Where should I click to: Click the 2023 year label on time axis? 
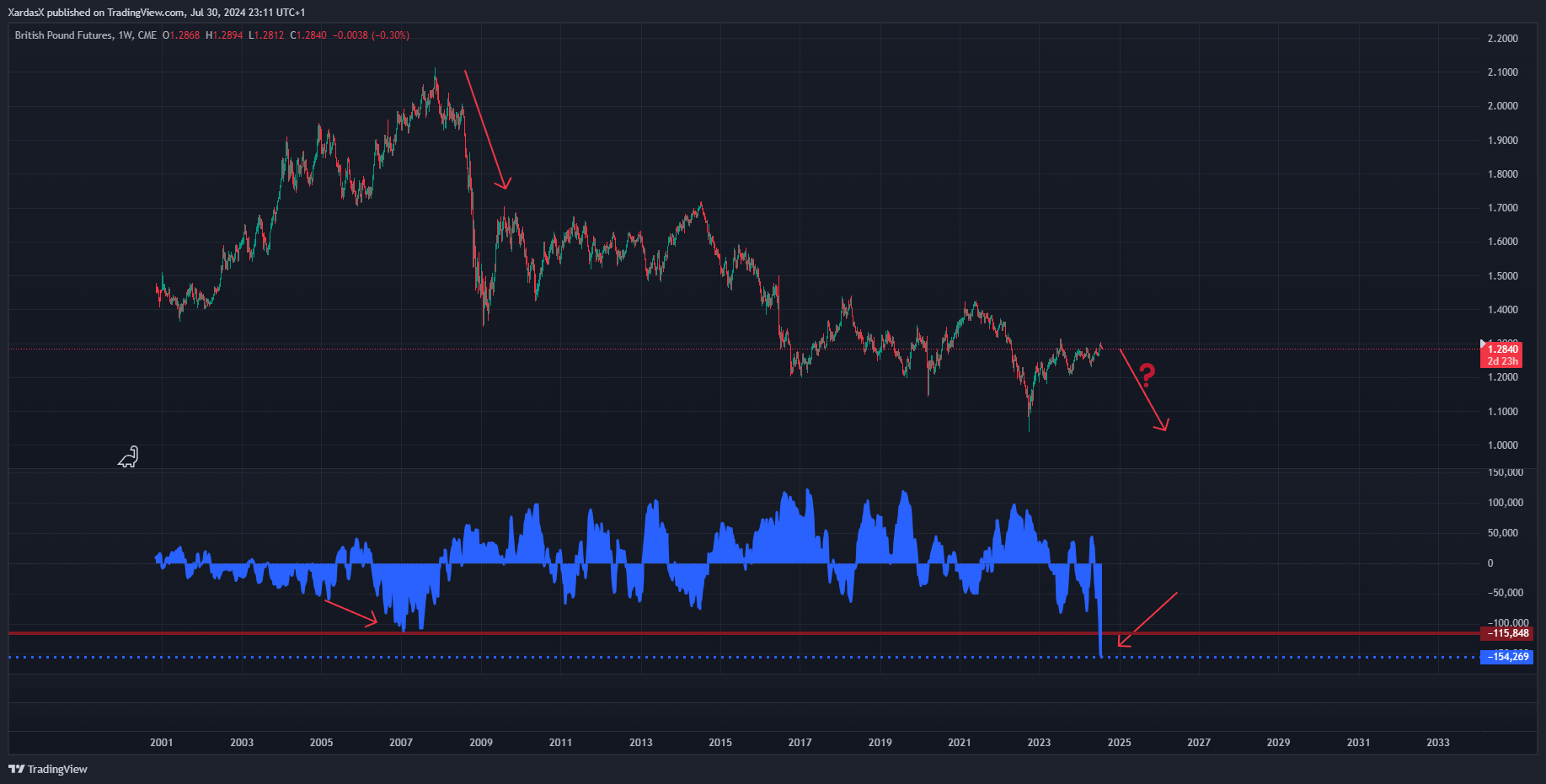click(1040, 743)
